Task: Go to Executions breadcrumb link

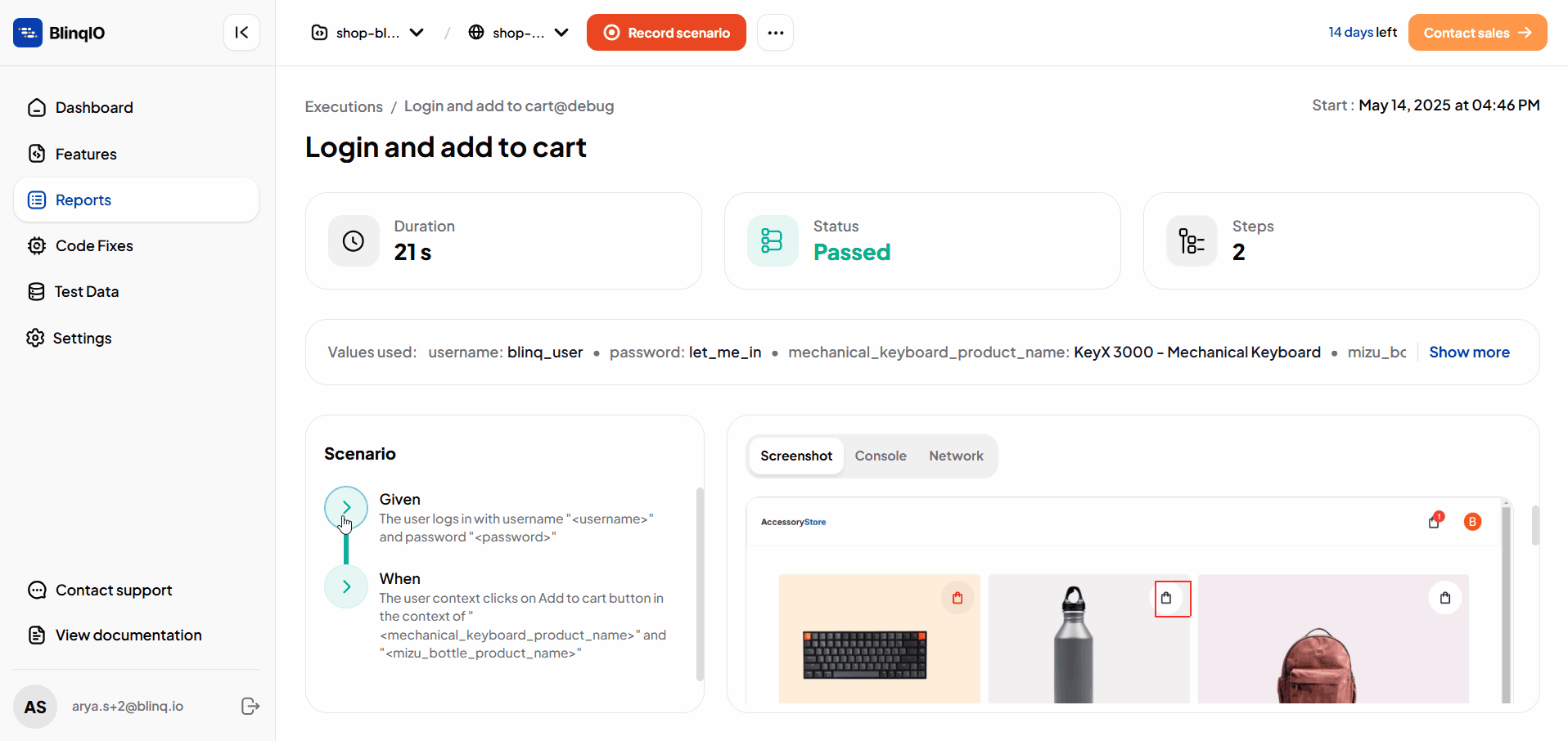Action: [x=344, y=106]
